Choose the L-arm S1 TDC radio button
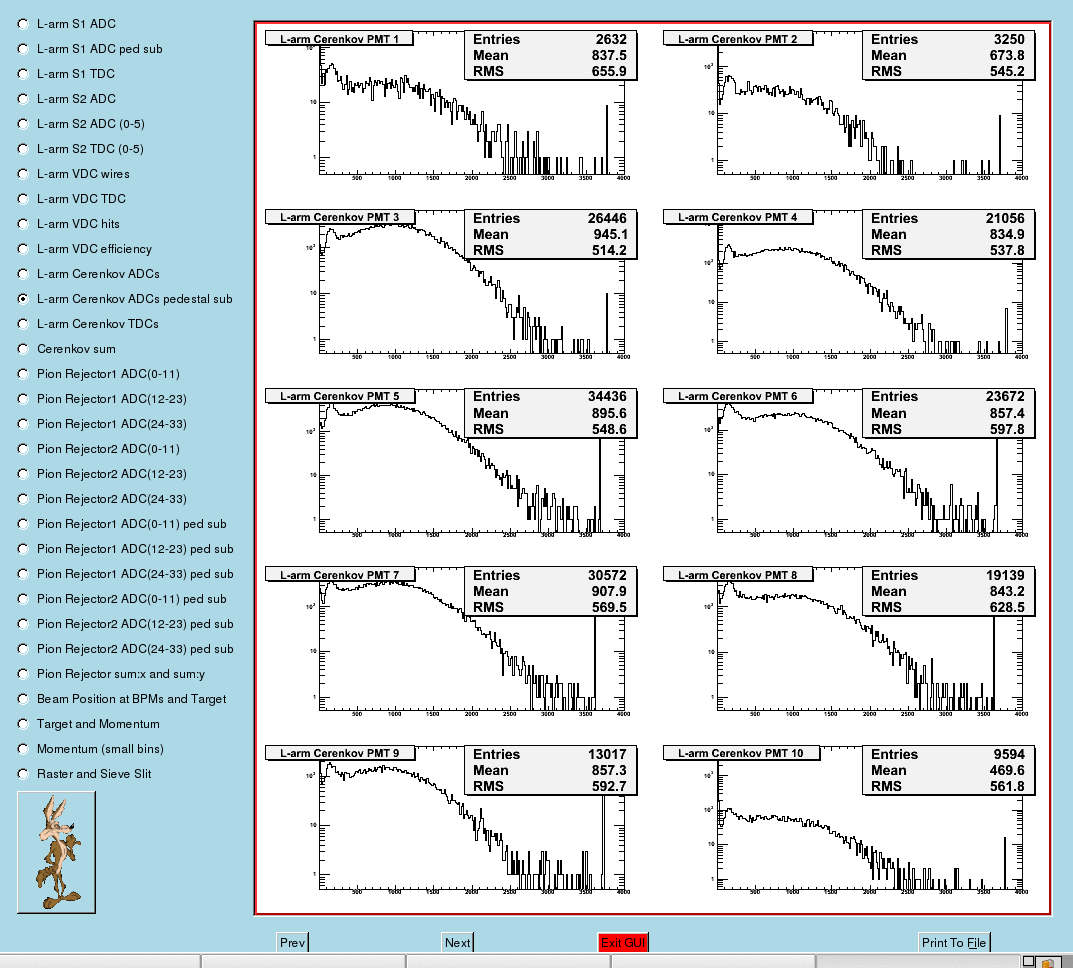This screenshot has width=1073, height=968. click(x=23, y=74)
